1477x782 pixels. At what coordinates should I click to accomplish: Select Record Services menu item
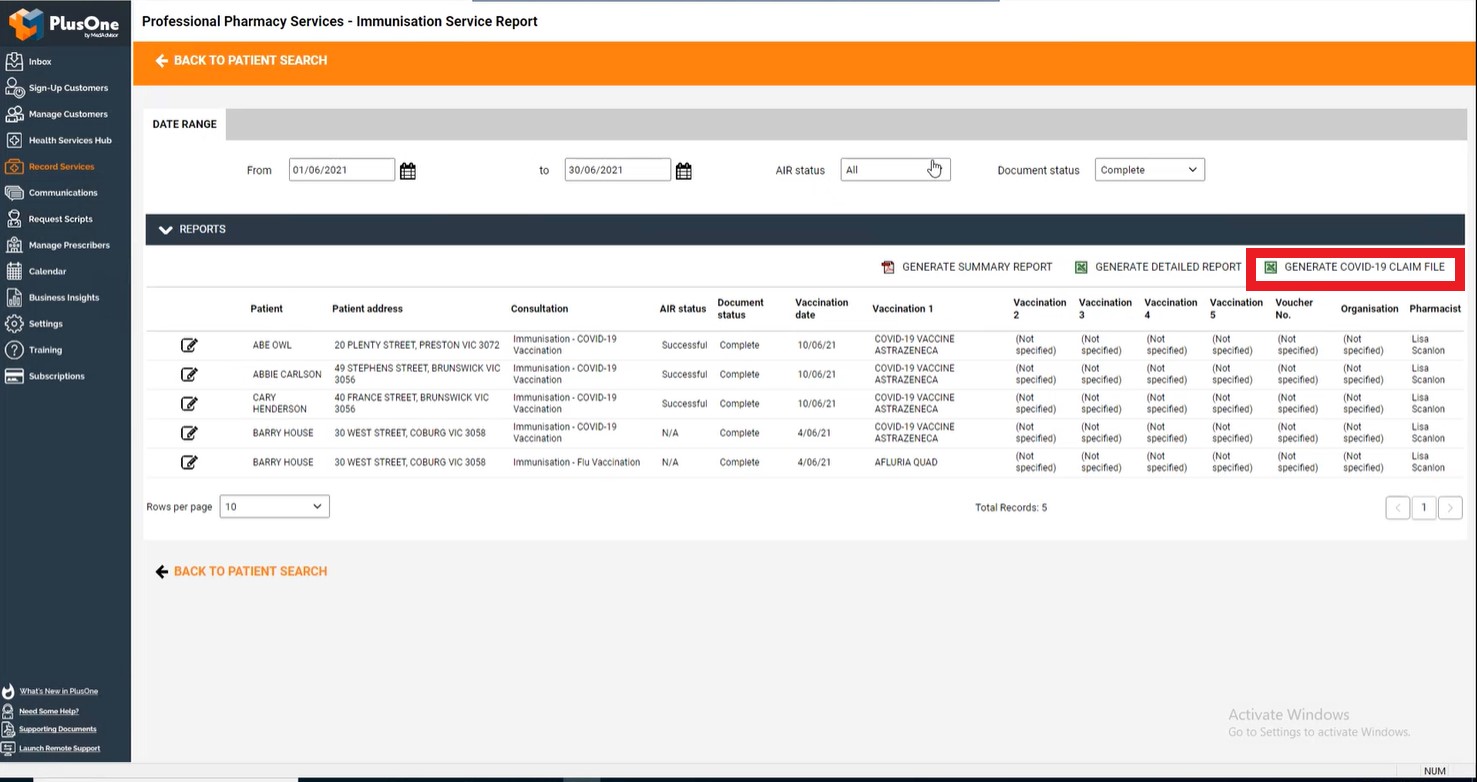(x=61, y=167)
